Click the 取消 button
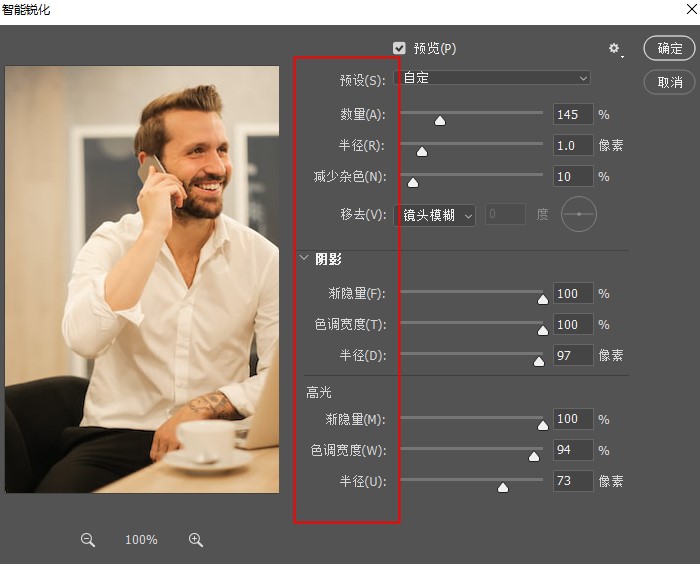This screenshot has width=700, height=564. pyautogui.click(x=669, y=82)
